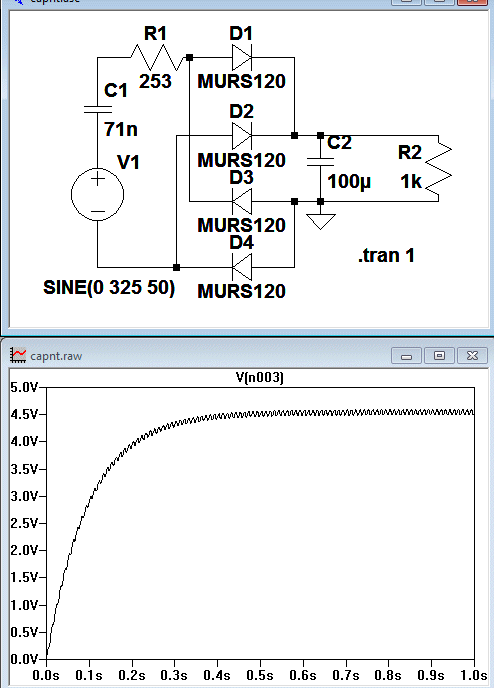Select the R1 resistor symbol in the schematic
The width and height of the screenshot is (494, 688).
[x=157, y=57]
